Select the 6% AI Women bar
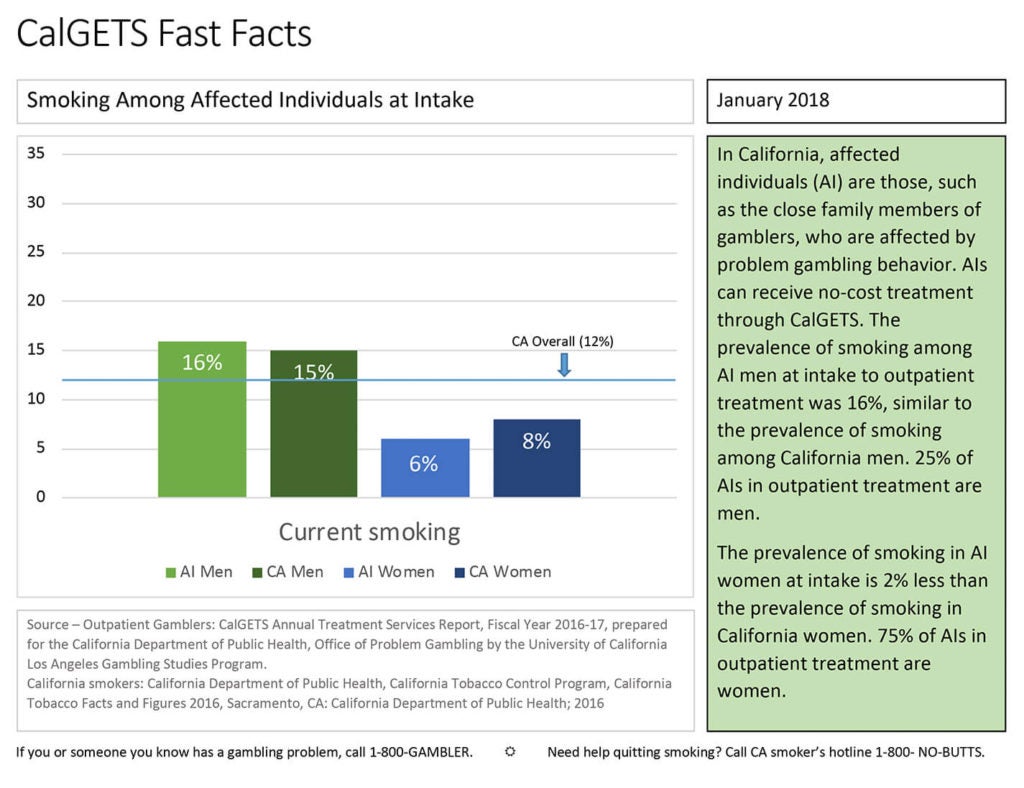 click(425, 468)
